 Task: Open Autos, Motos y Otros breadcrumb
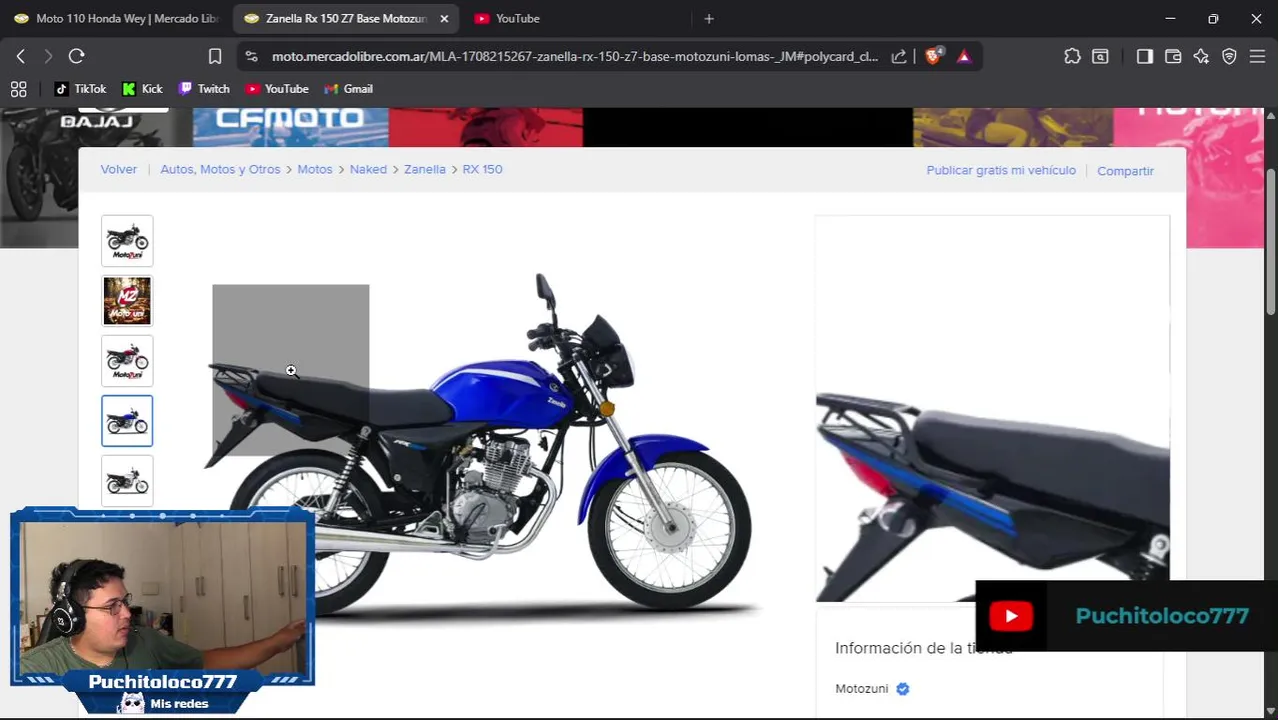click(x=220, y=169)
